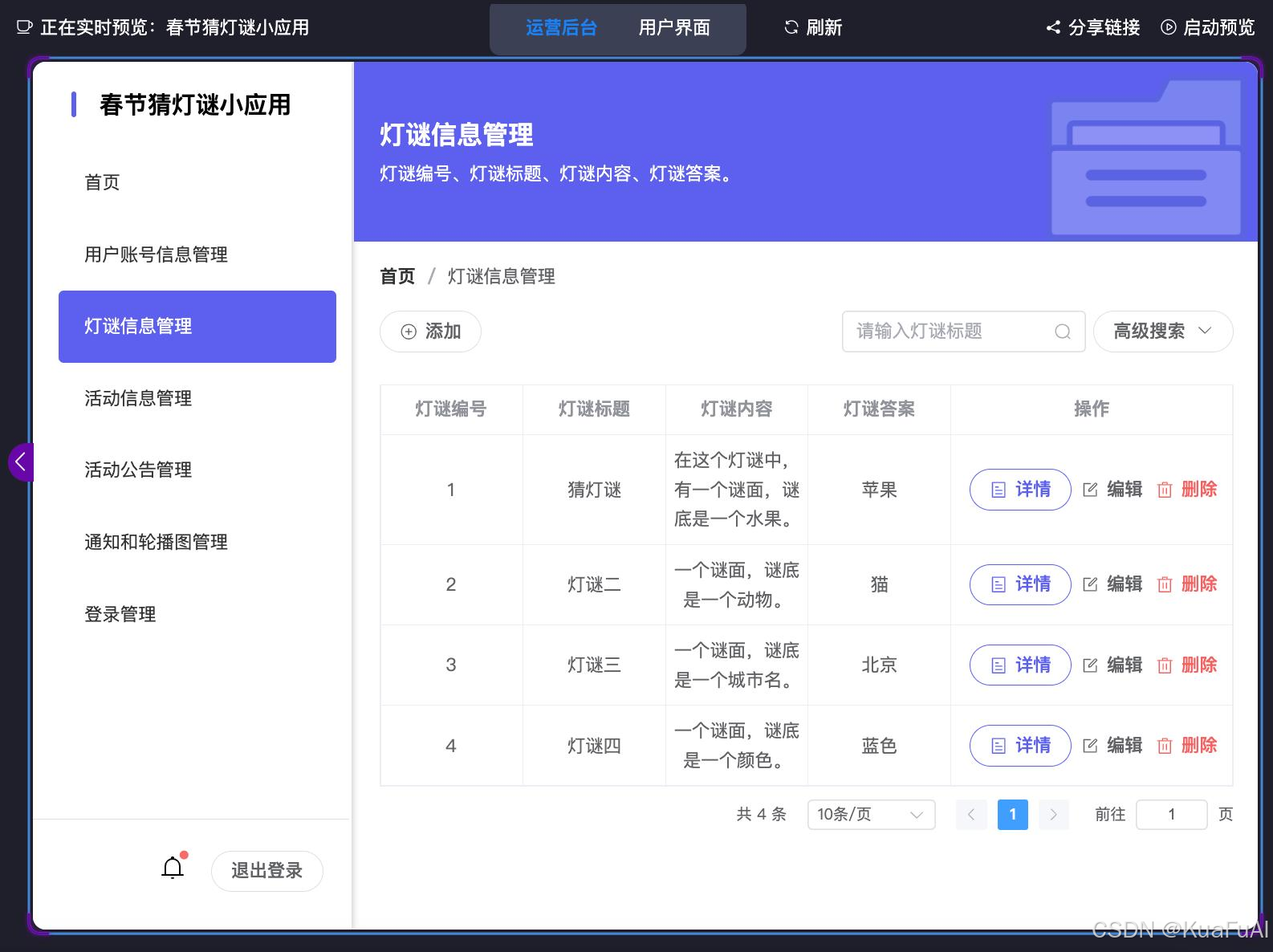Open 通知和轮播图管理 in sidebar
The height and width of the screenshot is (952, 1273).
197,543
